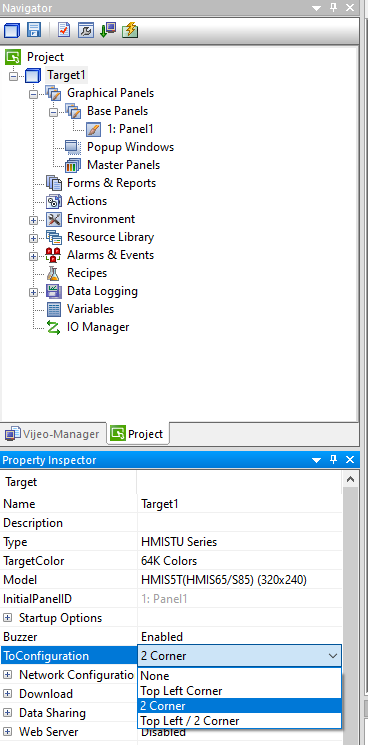Click the Start Simulation lightning icon
368x745 pixels.
click(130, 30)
